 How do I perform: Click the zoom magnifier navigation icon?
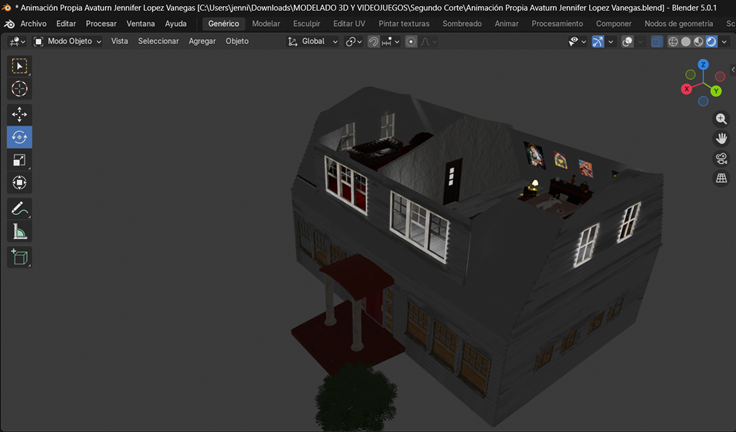pos(721,119)
